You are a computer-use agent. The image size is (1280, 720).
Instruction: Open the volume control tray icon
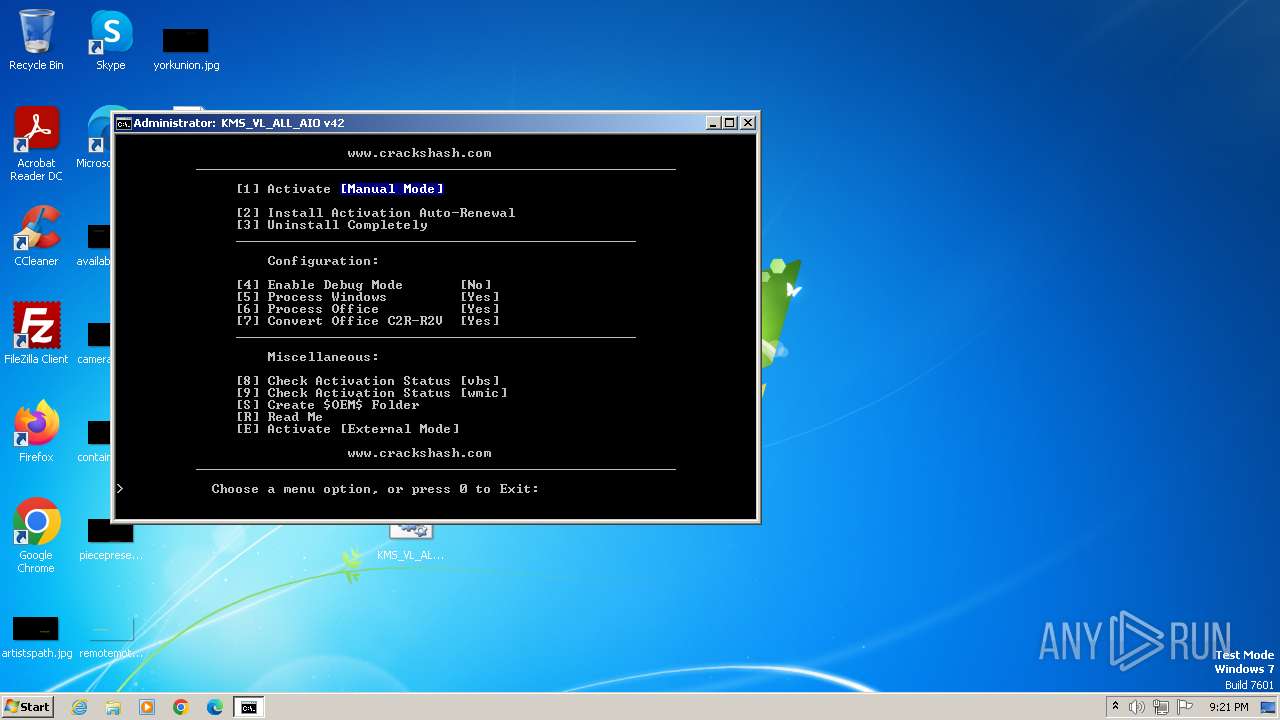pyautogui.click(x=1137, y=707)
